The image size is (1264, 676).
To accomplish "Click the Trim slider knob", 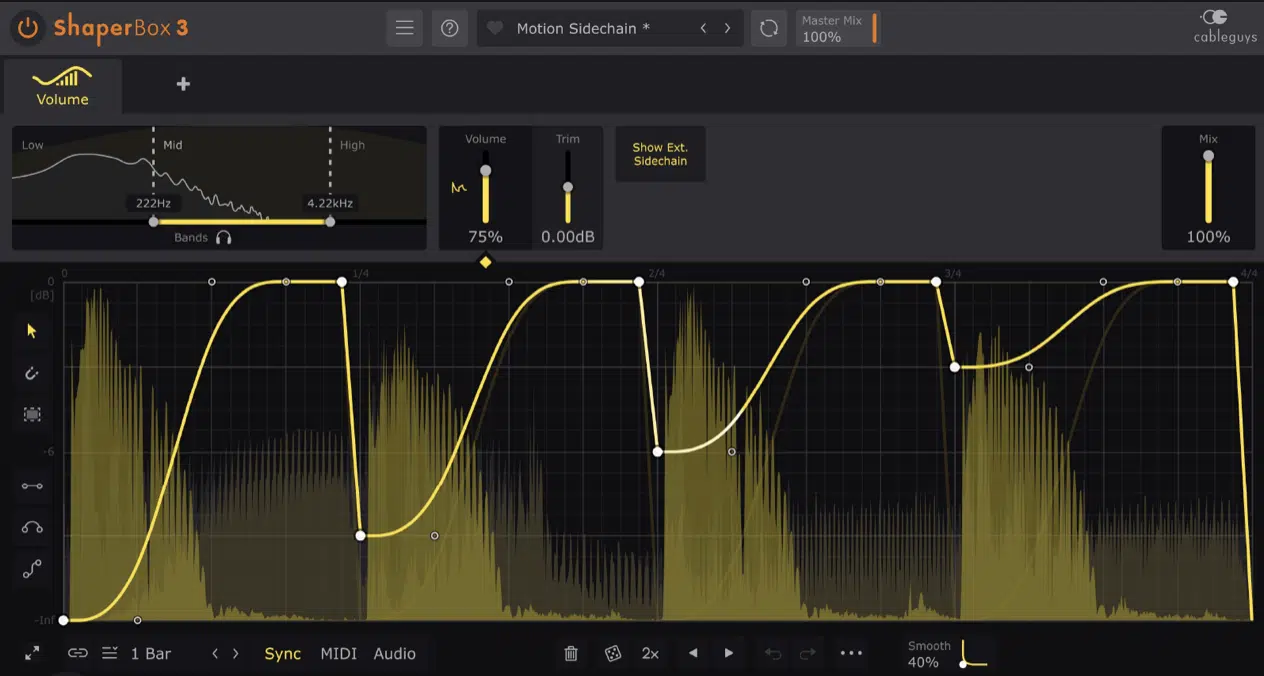I will [x=568, y=187].
